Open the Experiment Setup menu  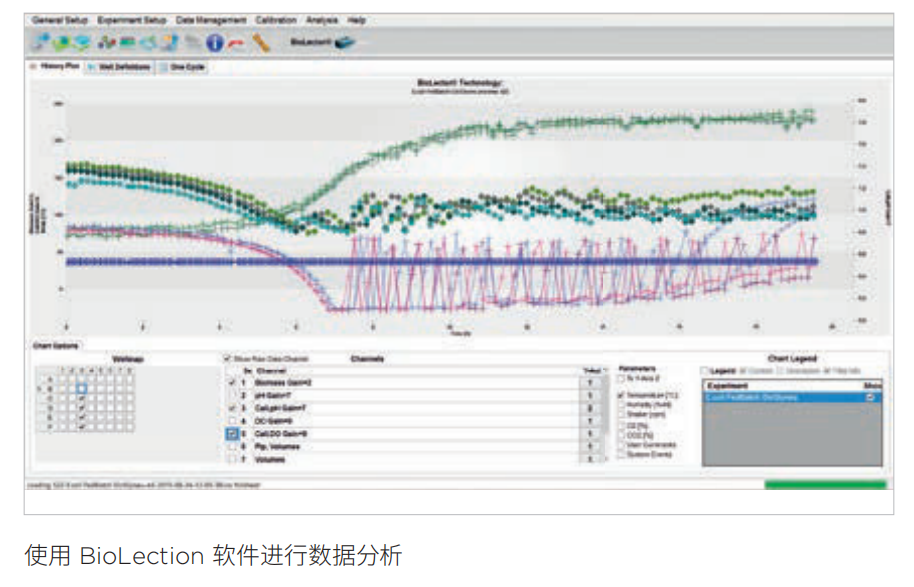pyautogui.click(x=132, y=20)
